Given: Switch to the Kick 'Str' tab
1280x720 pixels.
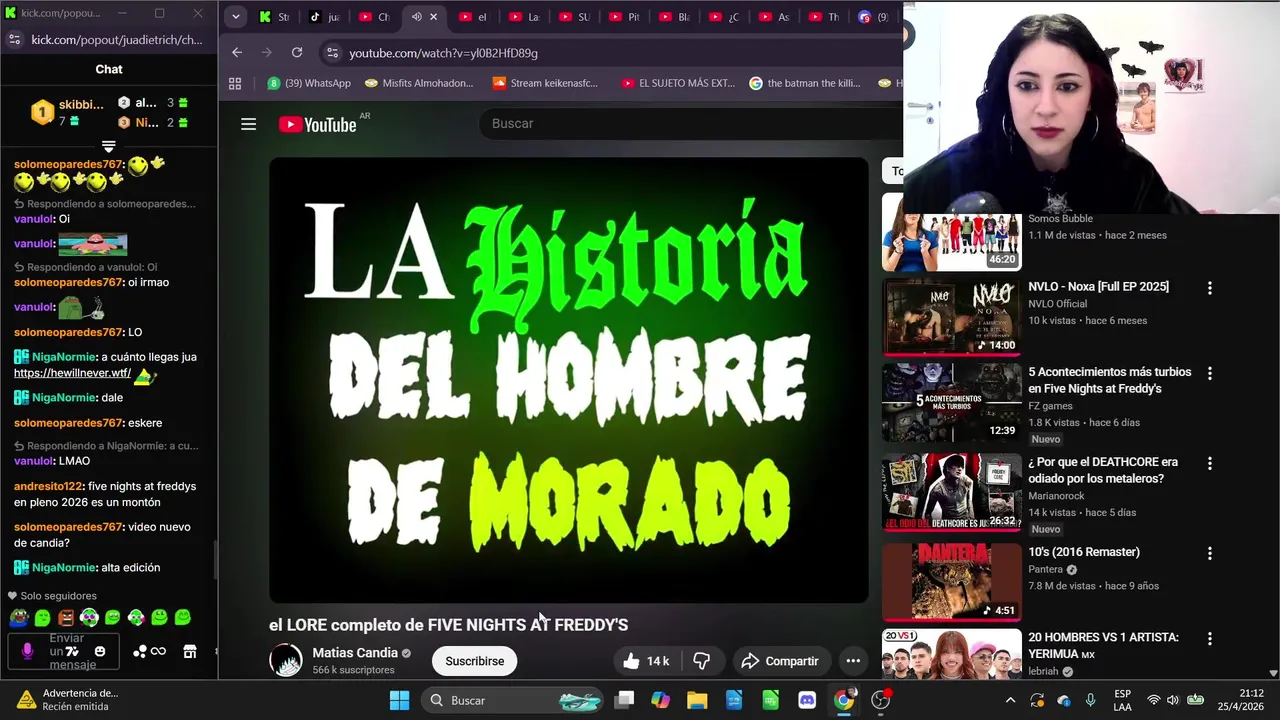Looking at the screenshot, I should (x=274, y=17).
